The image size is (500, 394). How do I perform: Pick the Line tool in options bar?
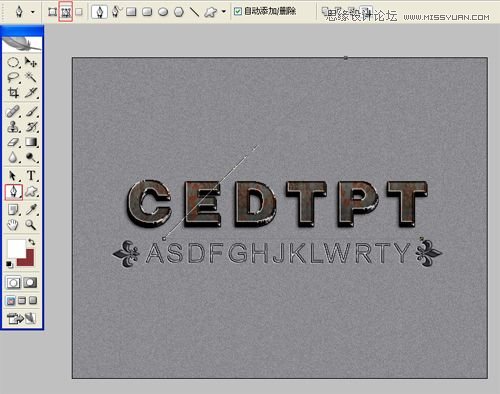(x=194, y=12)
